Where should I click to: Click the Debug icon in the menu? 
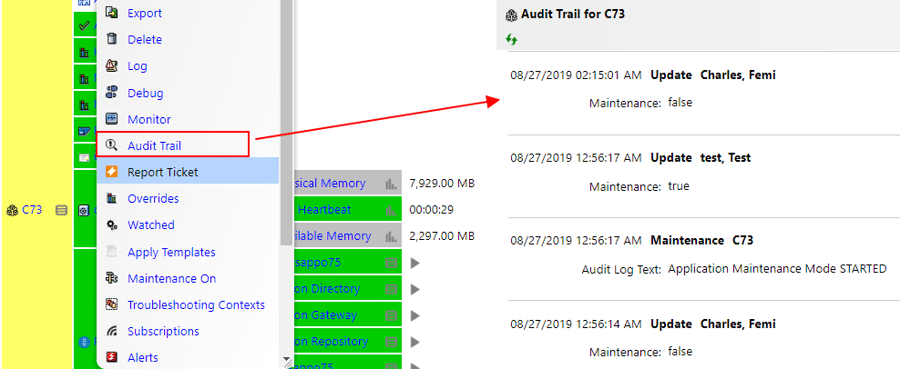coord(112,92)
